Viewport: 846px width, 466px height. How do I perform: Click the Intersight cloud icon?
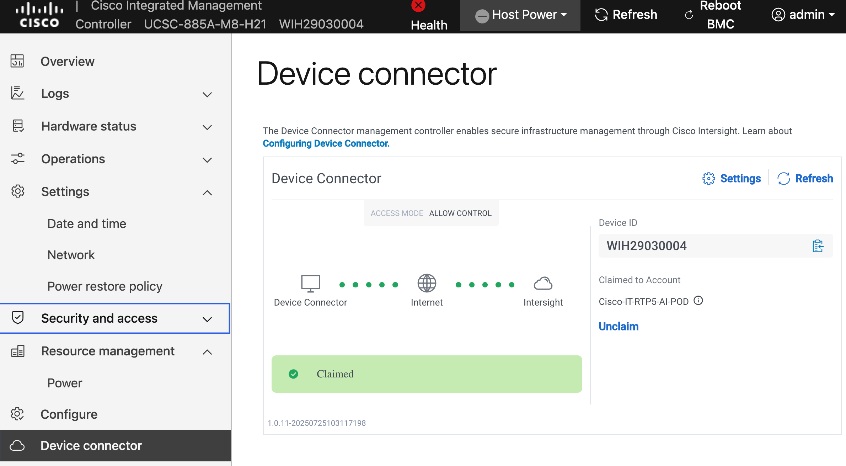point(543,284)
